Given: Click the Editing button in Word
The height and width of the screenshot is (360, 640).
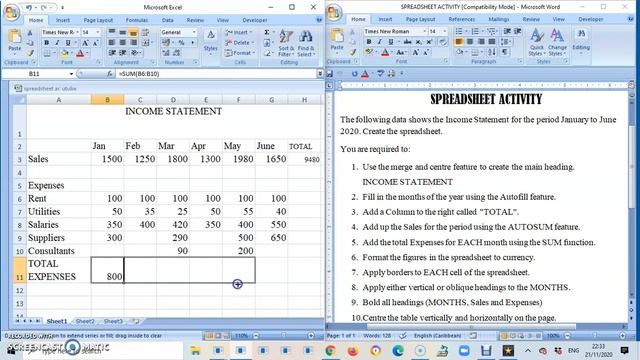Looking at the screenshot, I should tap(581, 40).
